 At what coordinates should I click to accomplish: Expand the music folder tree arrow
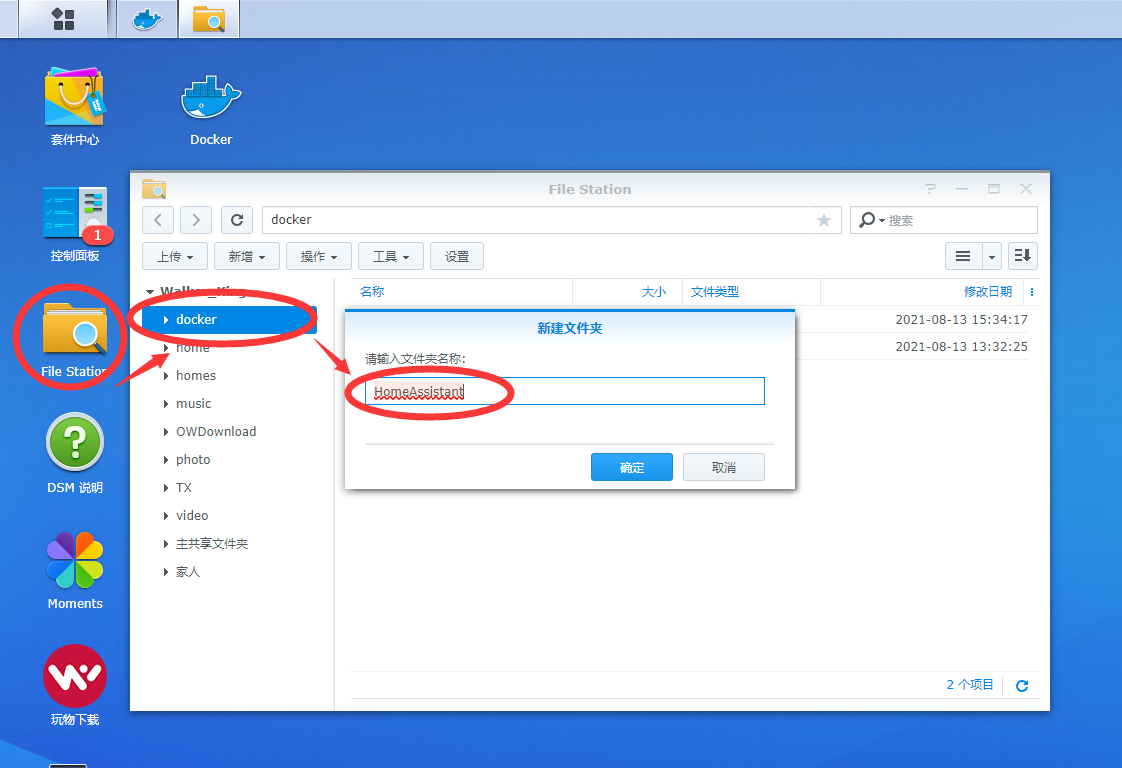point(166,404)
